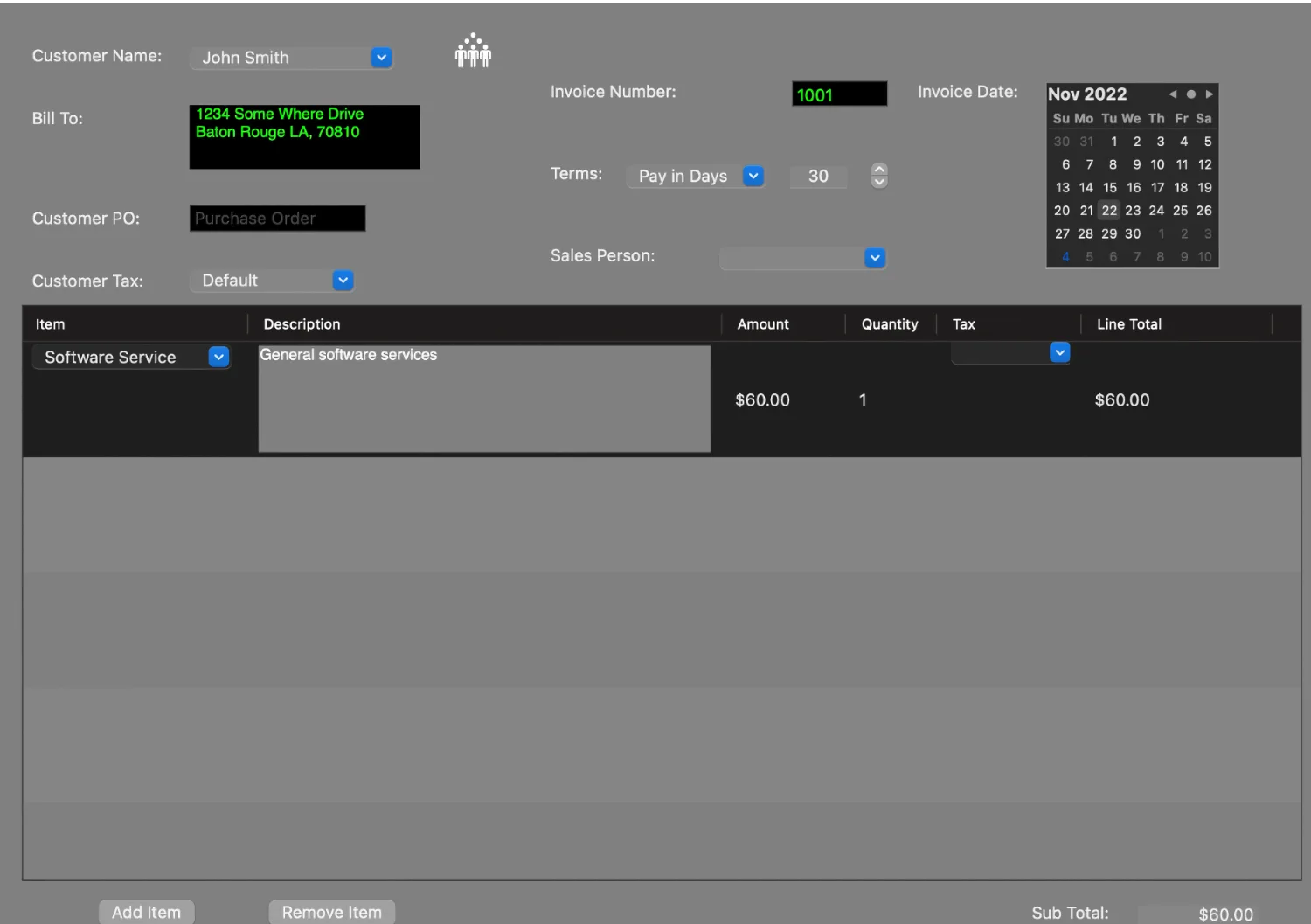Click the General software services description field
The image size is (1311, 924).
484,399
